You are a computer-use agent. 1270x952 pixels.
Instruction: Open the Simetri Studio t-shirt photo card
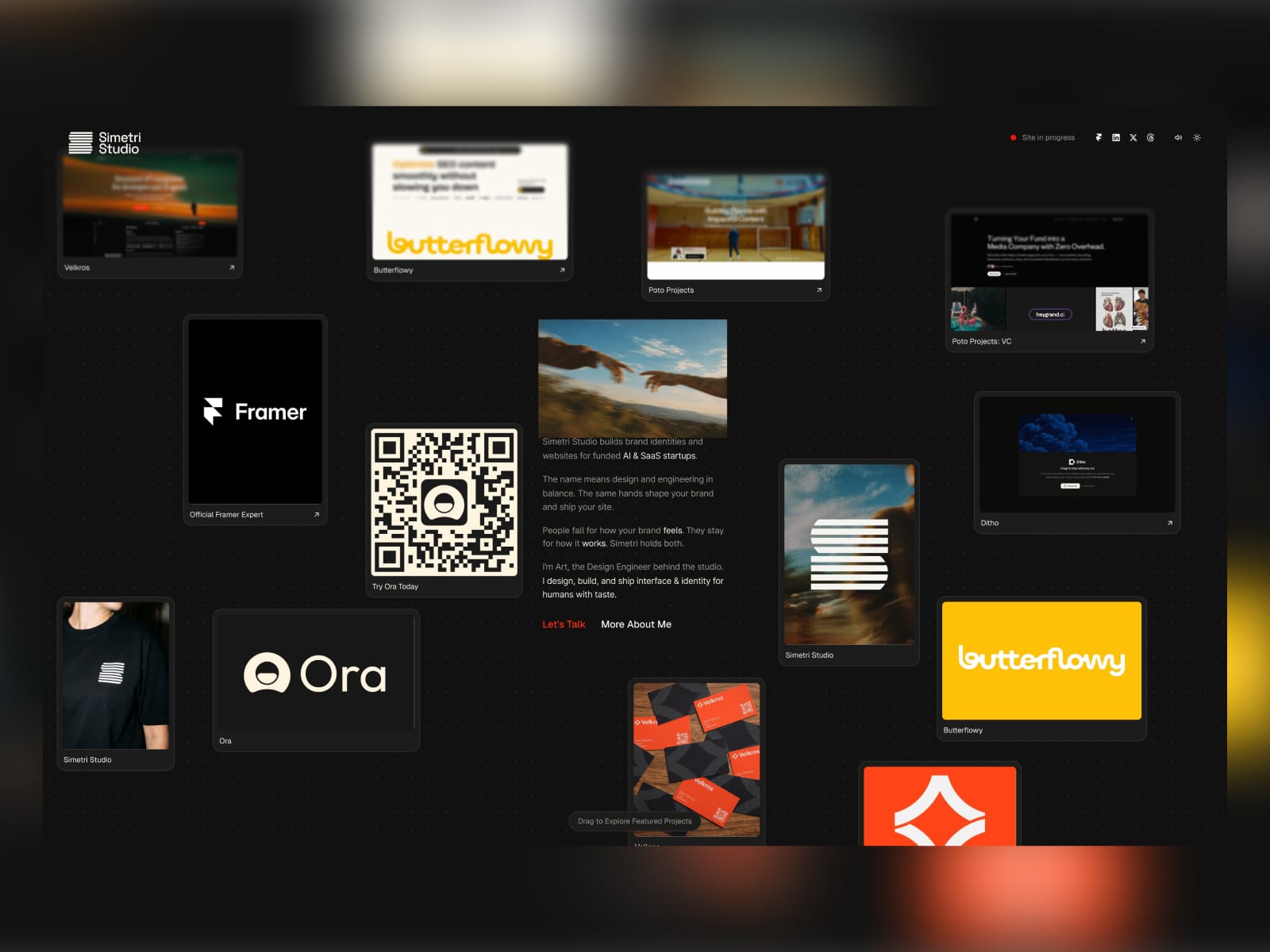116,683
